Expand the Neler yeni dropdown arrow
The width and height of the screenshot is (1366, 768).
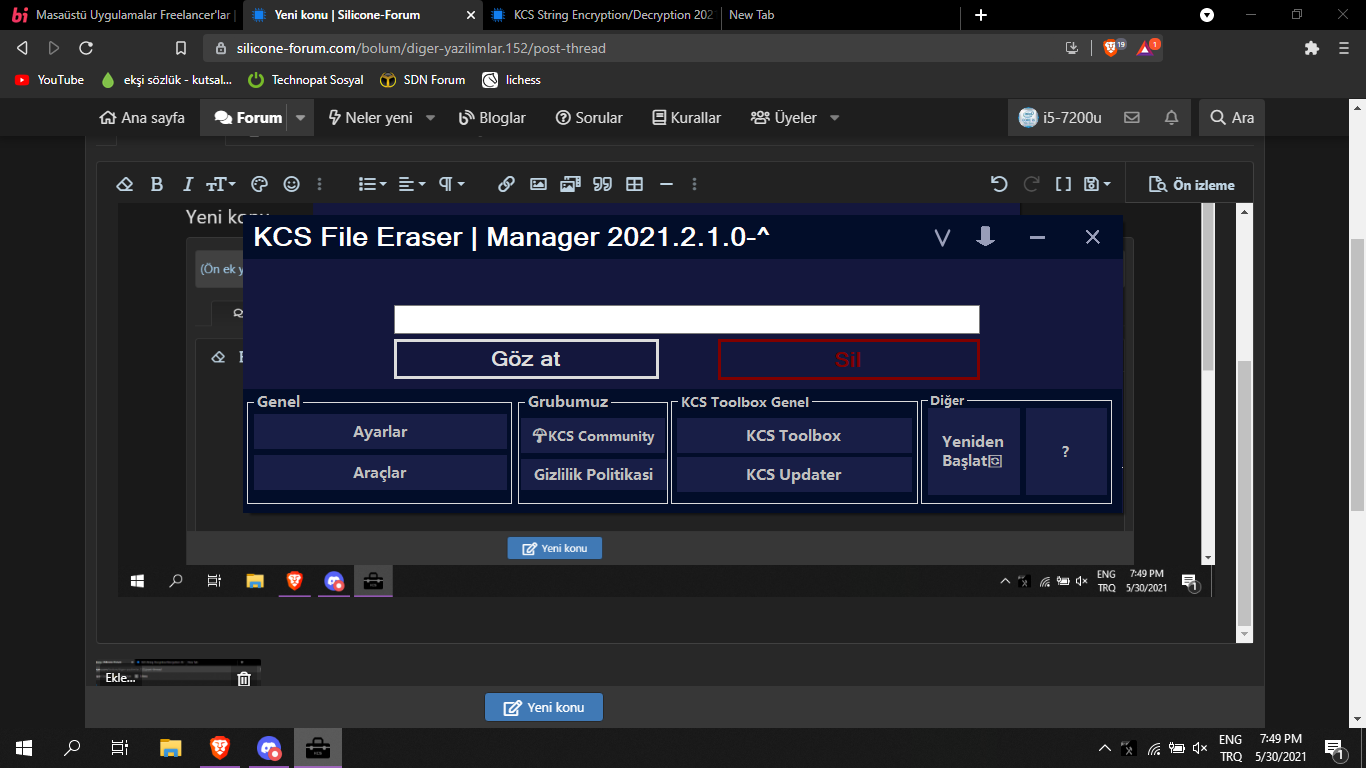point(431,118)
